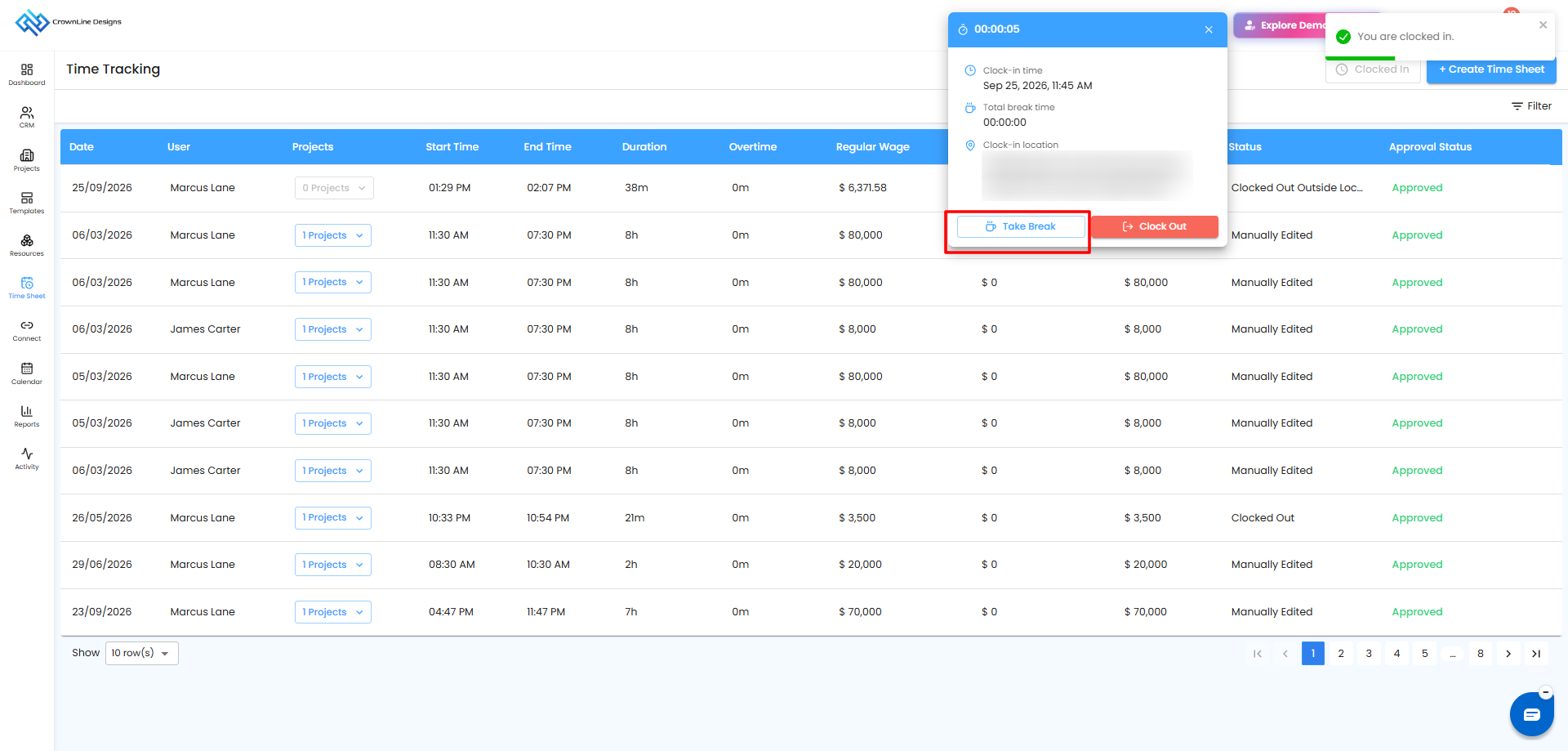Open the Filter options
Screen dimensions: 1568x751
1531,106
